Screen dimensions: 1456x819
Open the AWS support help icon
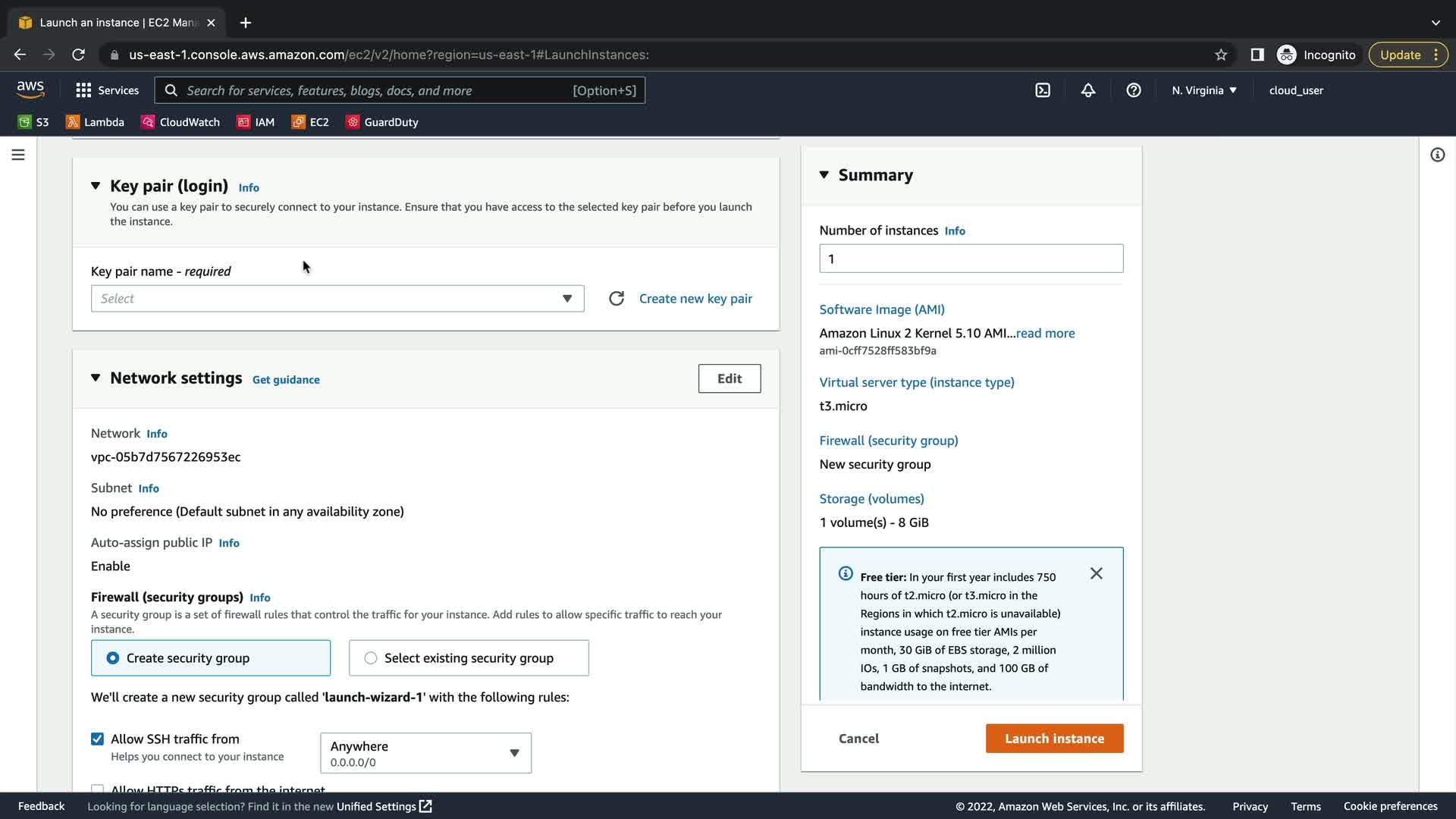pyautogui.click(x=1134, y=90)
